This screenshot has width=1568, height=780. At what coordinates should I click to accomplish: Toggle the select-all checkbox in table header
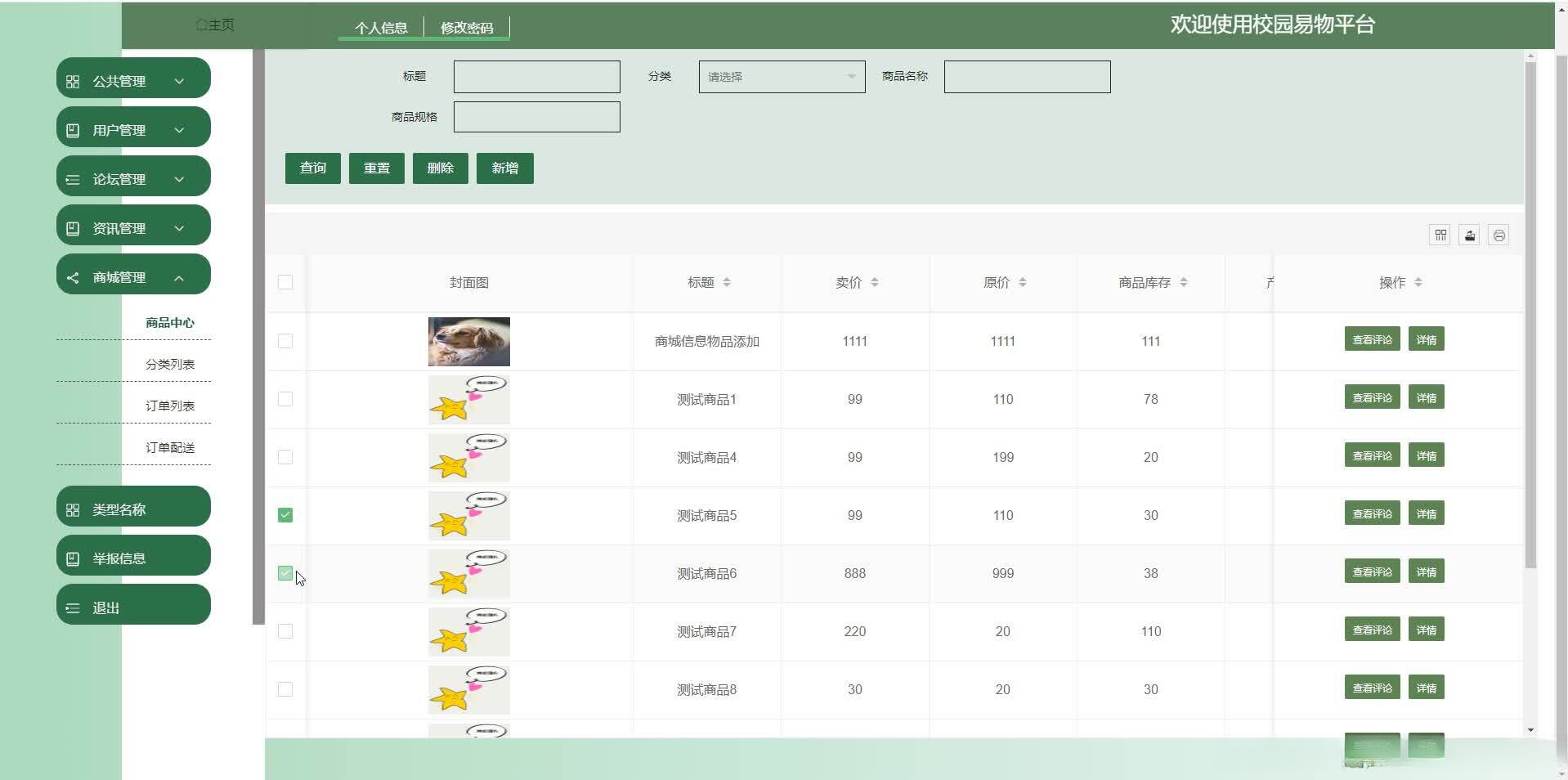click(x=285, y=282)
